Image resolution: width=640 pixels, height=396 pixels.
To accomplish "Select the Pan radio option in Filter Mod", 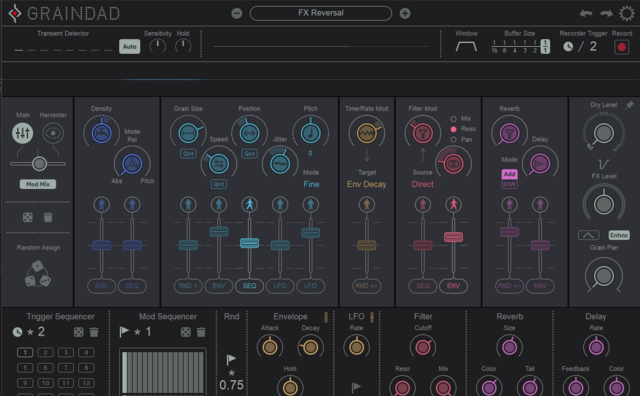I will click(453, 140).
